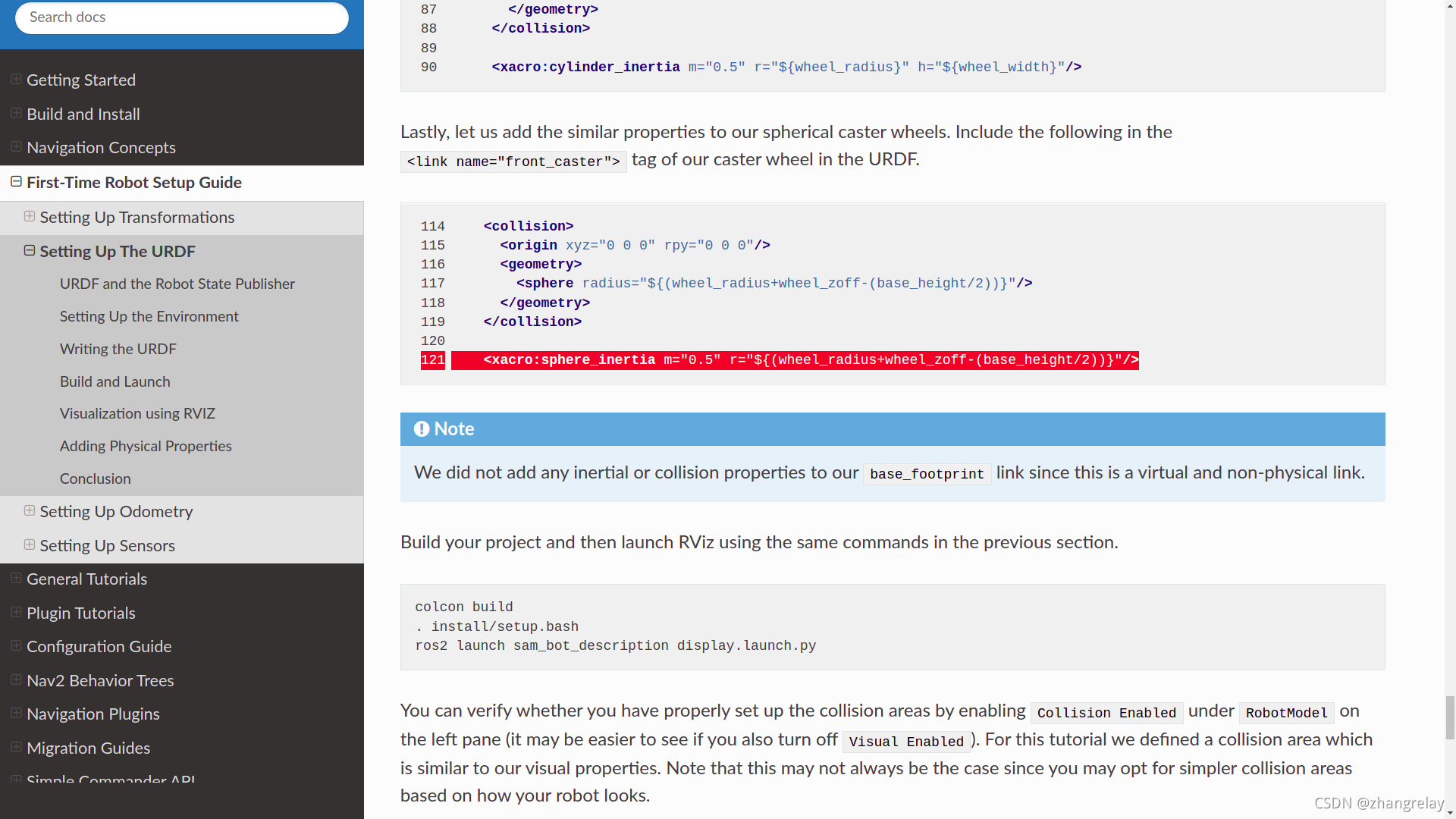Open Navigation Plugins sidebar entry
The width and height of the screenshot is (1456, 819).
point(93,714)
